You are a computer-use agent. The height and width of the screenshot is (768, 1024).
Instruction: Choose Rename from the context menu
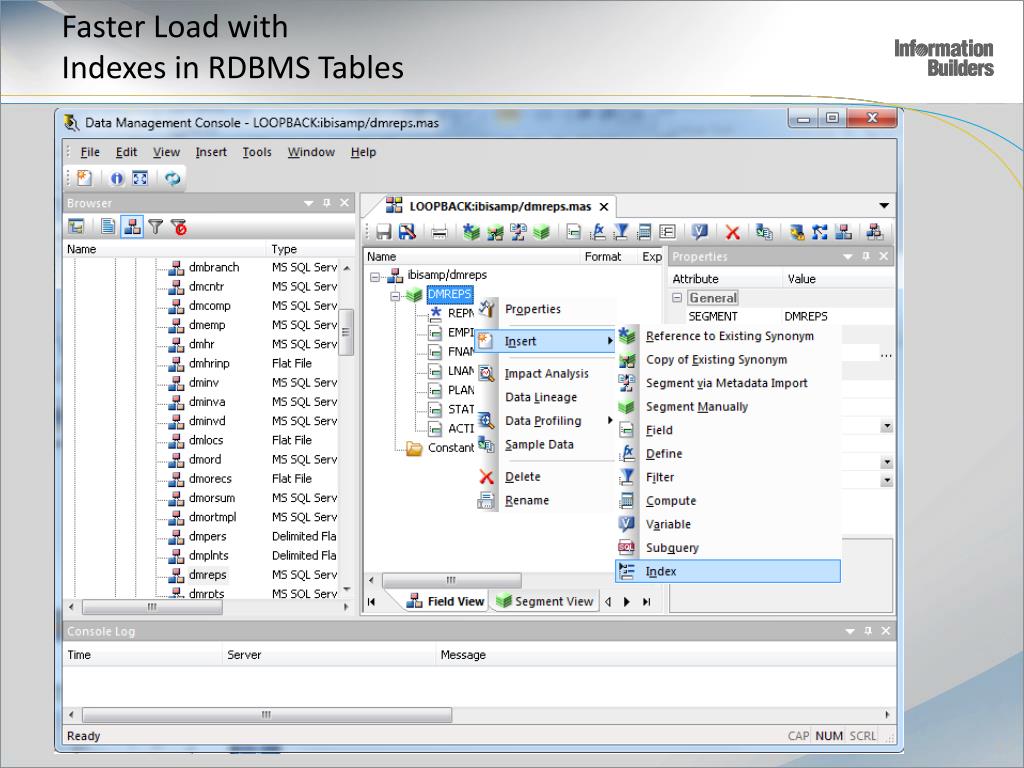click(x=545, y=500)
